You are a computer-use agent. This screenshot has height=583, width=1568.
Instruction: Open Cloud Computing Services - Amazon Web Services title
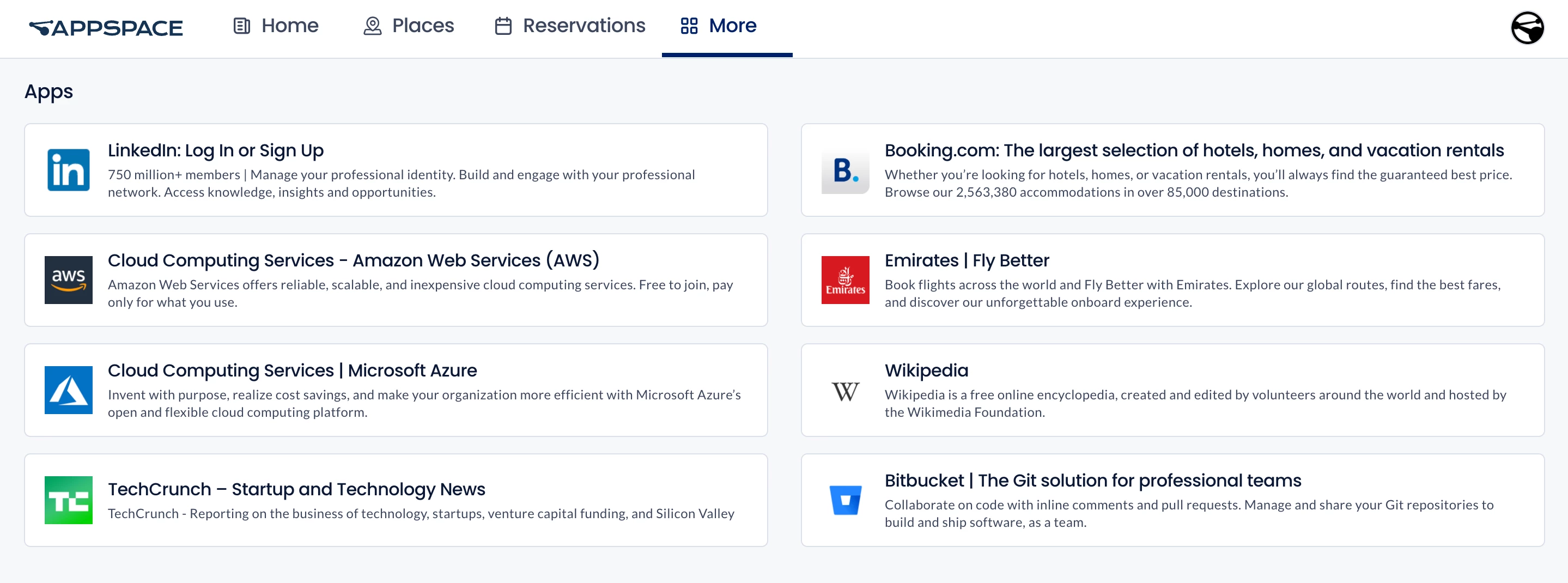(353, 260)
